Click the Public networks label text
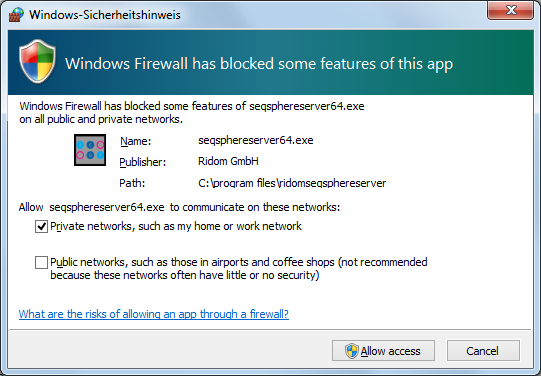 coord(239,268)
